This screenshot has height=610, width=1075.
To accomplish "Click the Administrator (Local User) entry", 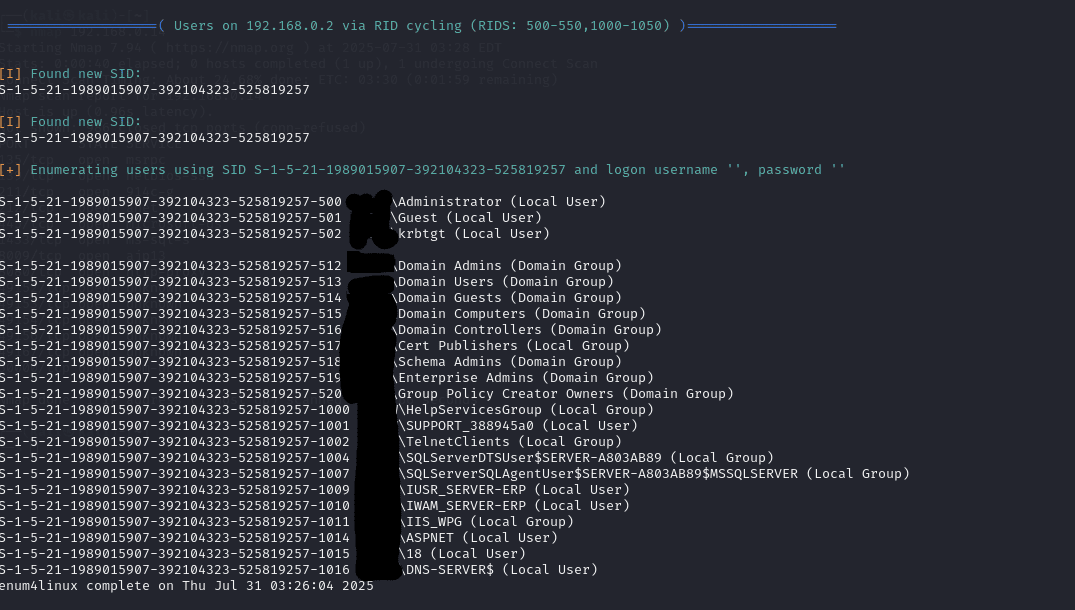I will click(x=501, y=202).
